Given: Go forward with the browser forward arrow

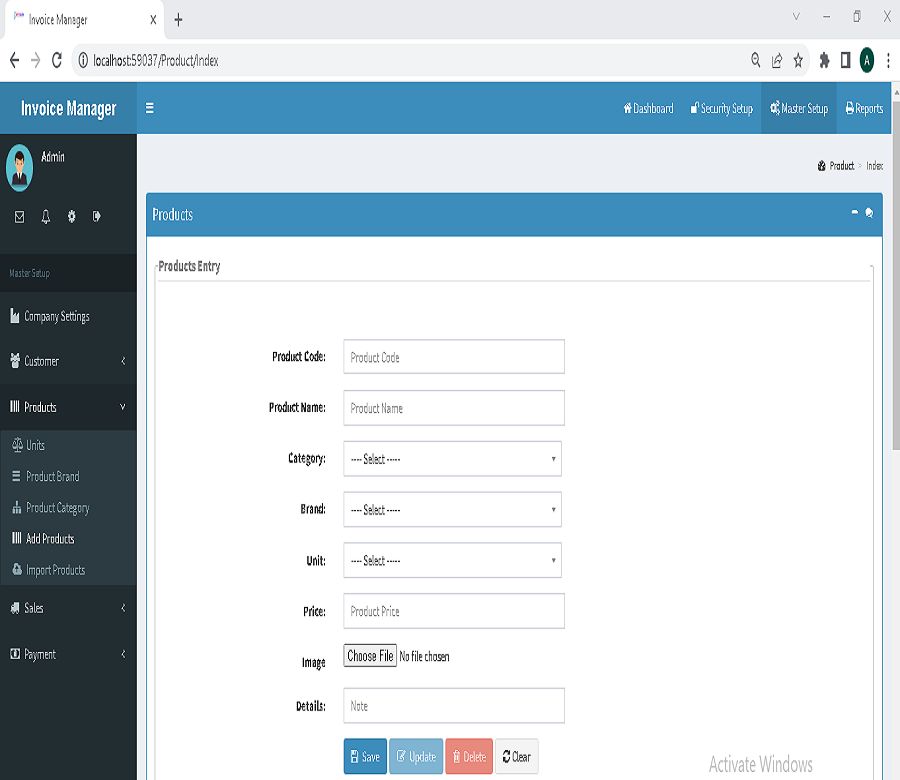Looking at the screenshot, I should [36, 60].
